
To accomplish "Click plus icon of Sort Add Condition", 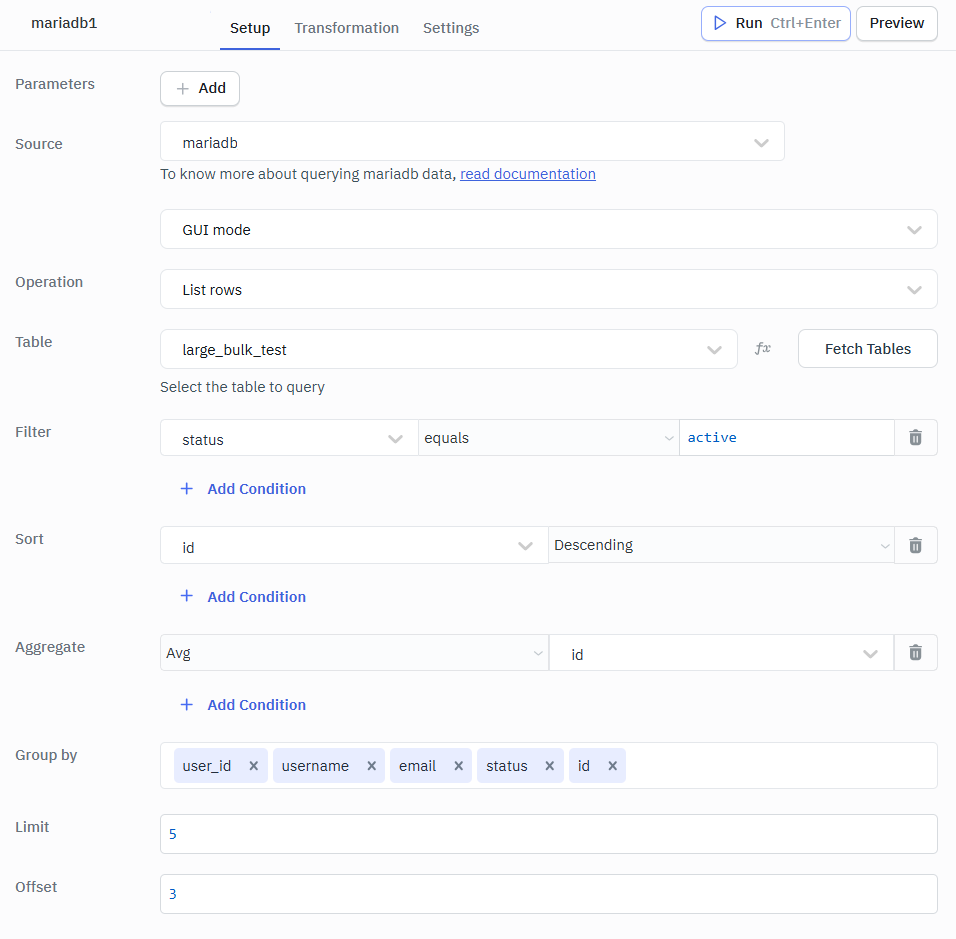I will (187, 596).
